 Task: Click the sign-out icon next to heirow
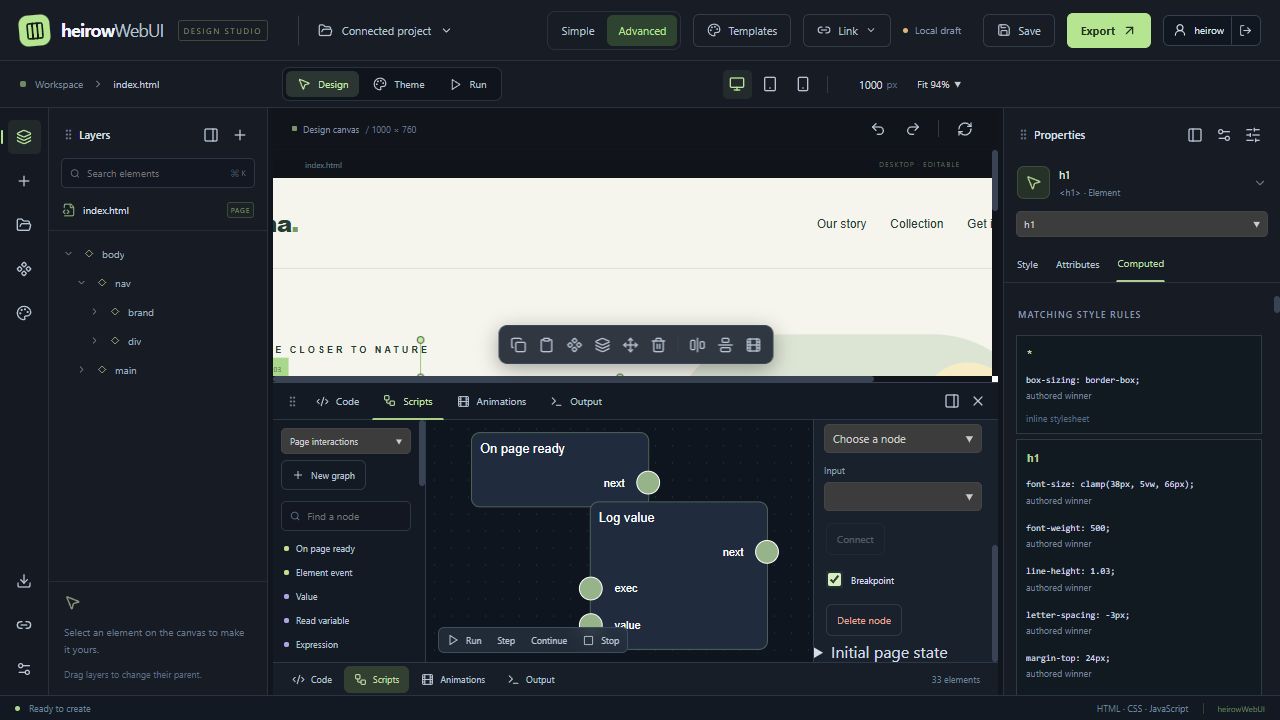[1246, 31]
